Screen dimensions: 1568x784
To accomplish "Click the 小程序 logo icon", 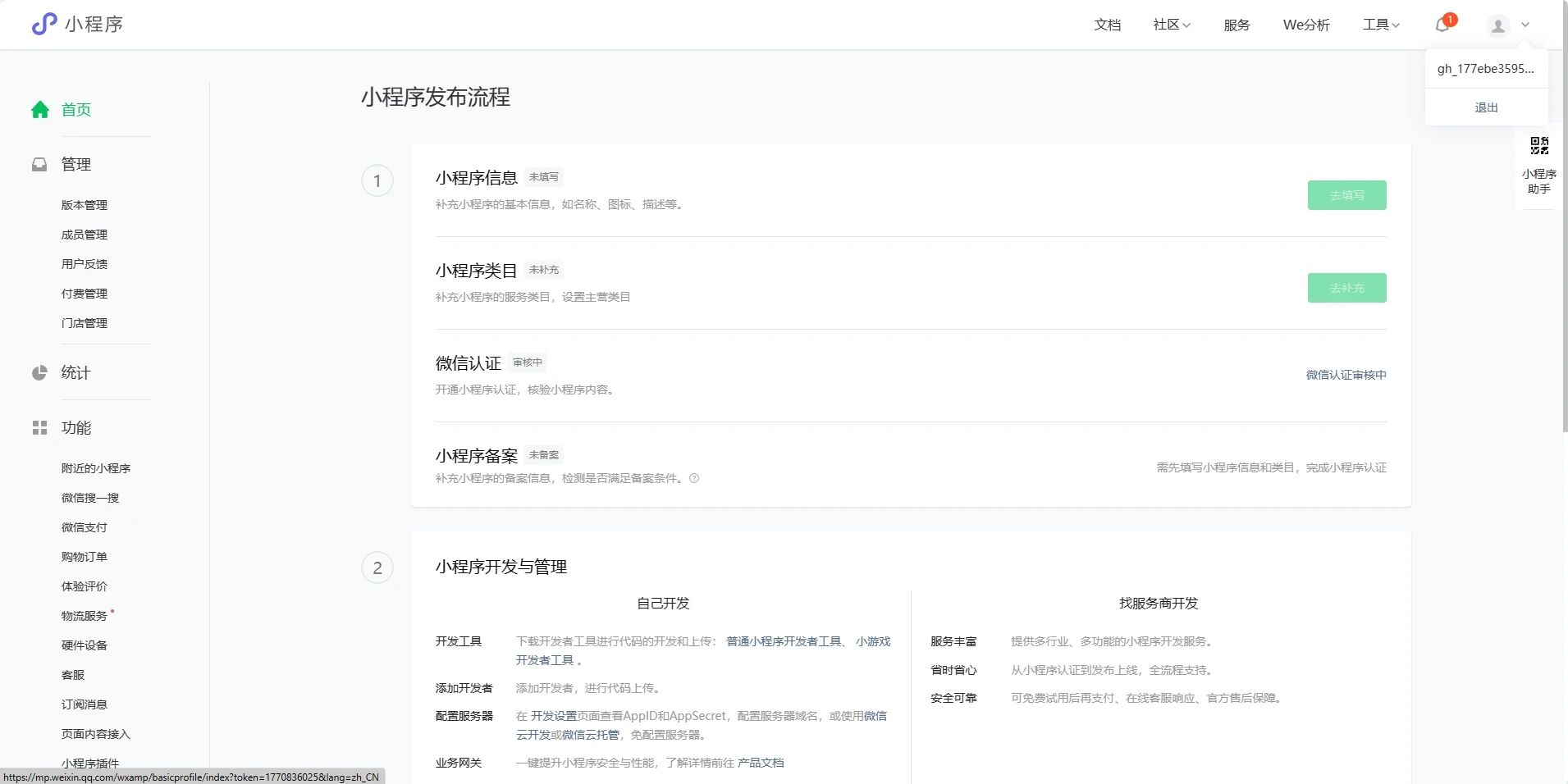I will (x=44, y=25).
